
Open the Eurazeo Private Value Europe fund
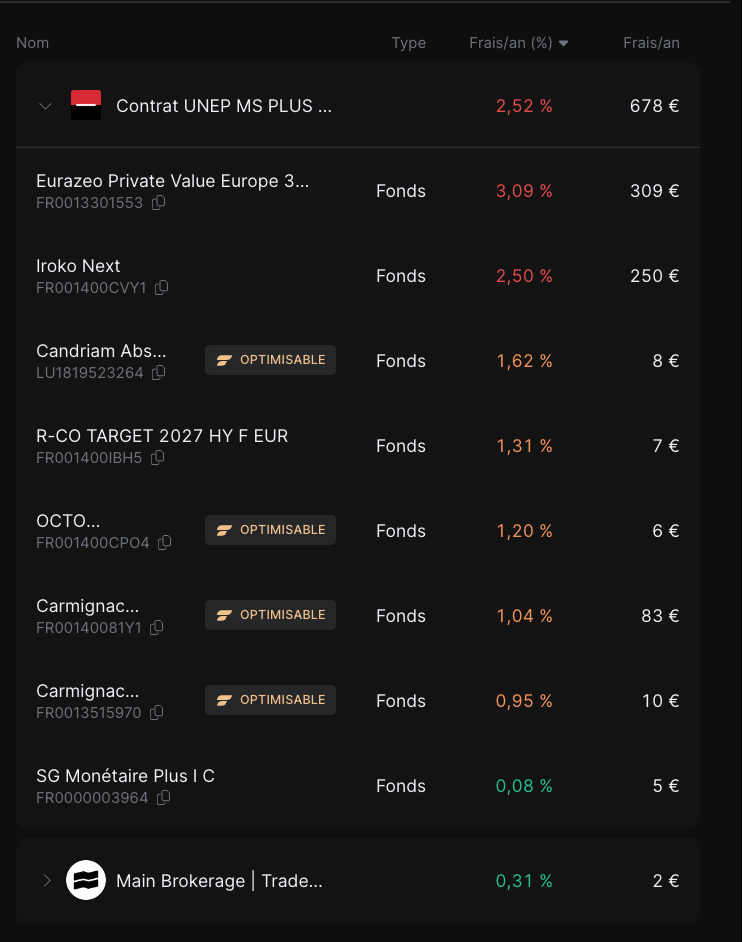[172, 181]
